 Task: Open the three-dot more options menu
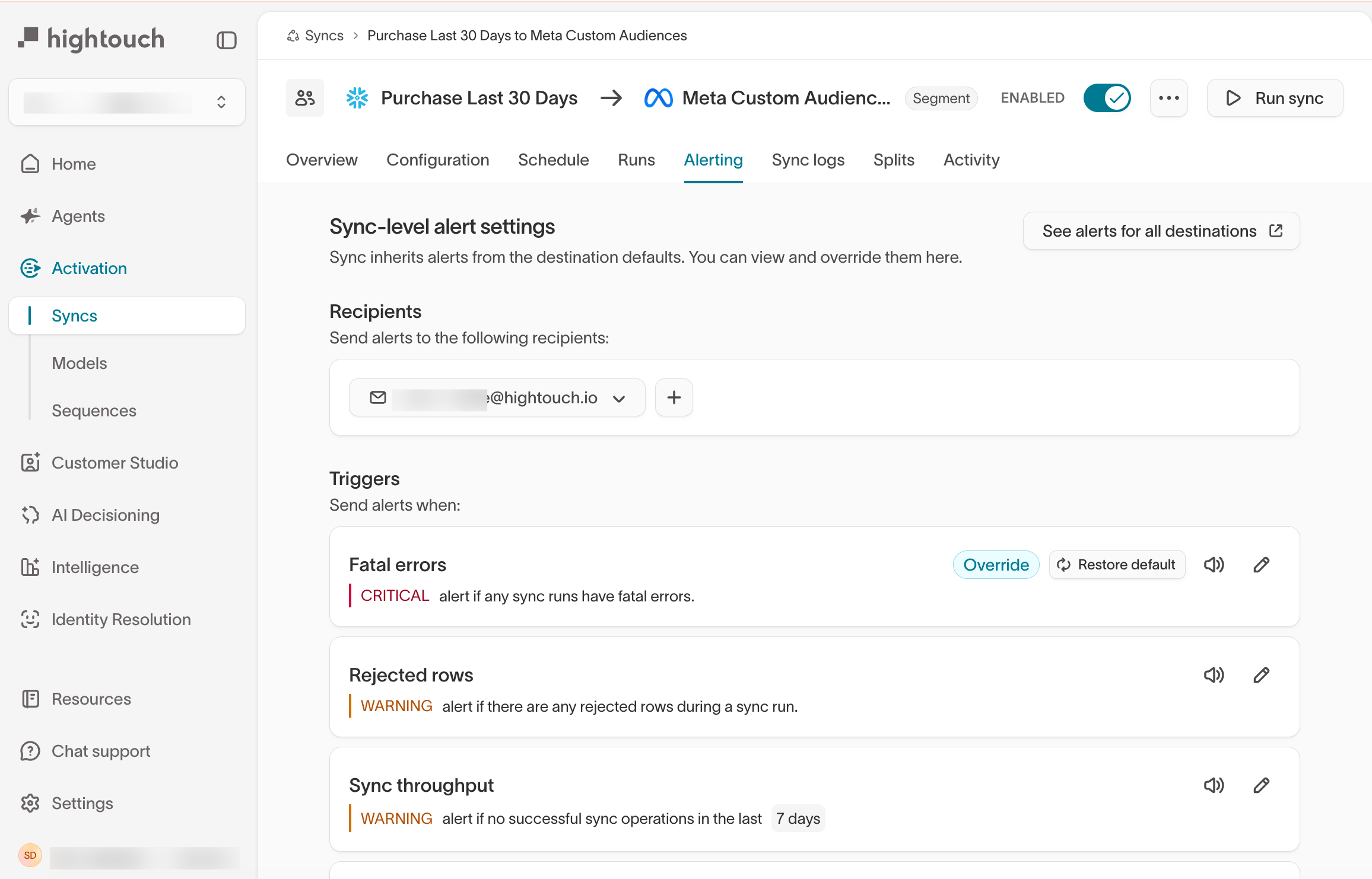1169,98
